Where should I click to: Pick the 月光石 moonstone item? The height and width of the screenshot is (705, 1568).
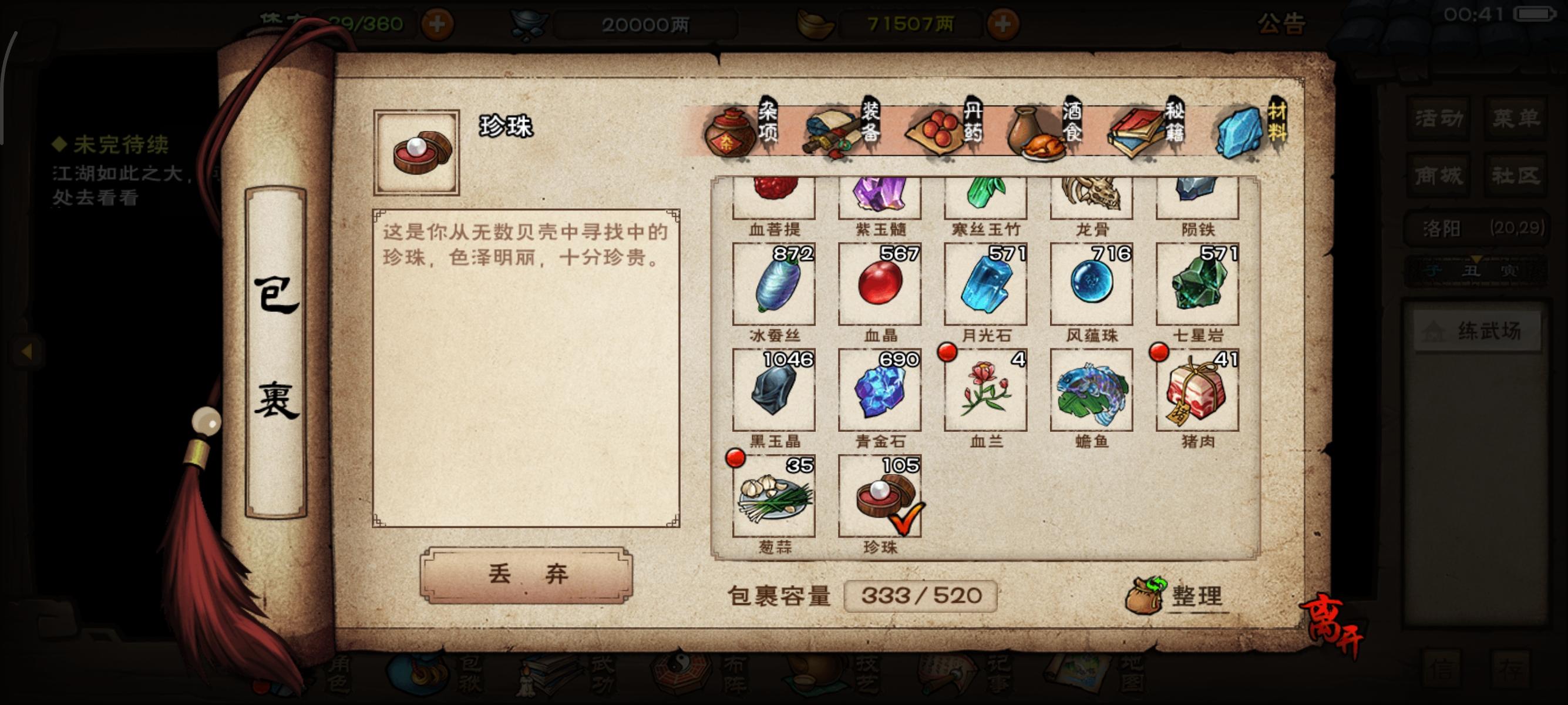pos(985,284)
